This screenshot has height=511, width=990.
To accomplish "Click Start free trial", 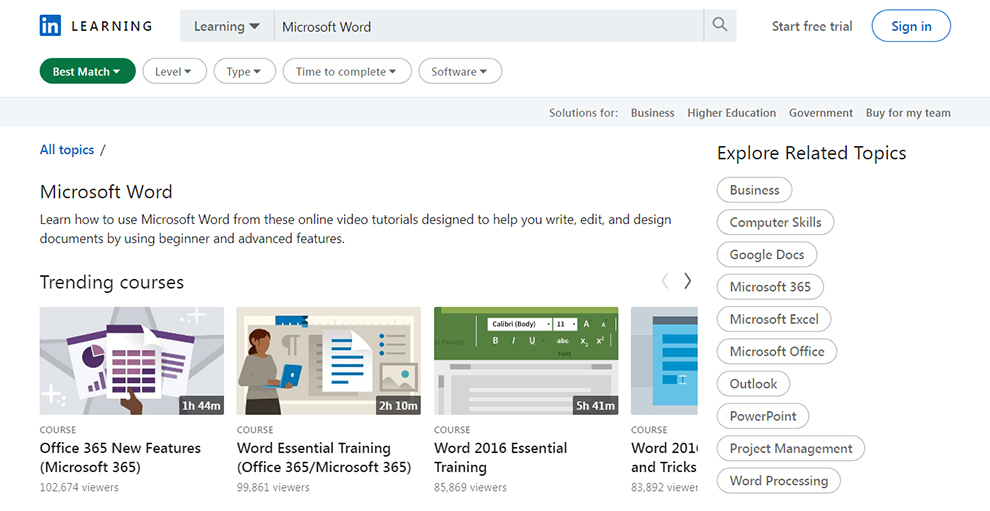I will (812, 27).
